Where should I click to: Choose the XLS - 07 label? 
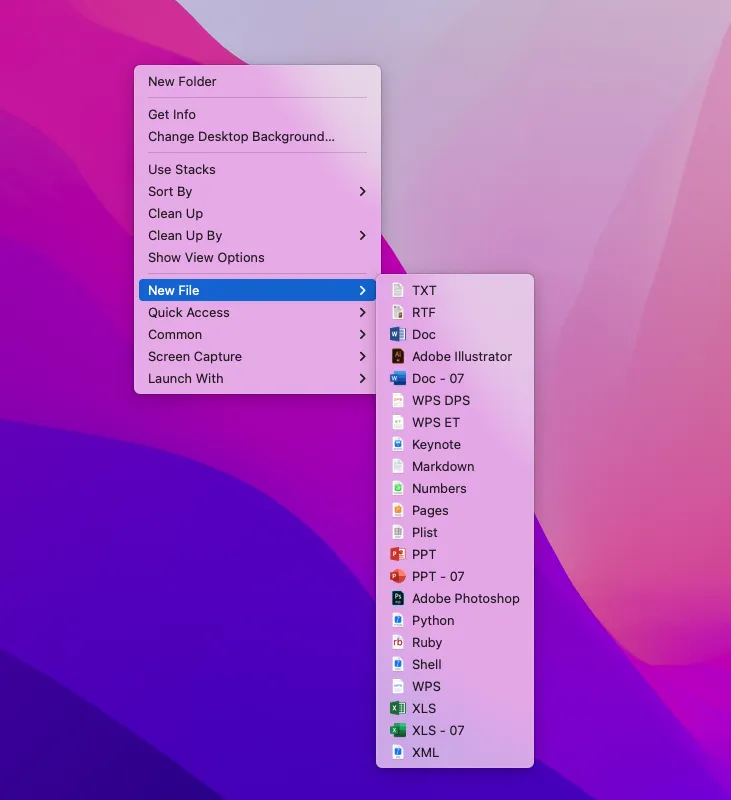pos(438,731)
